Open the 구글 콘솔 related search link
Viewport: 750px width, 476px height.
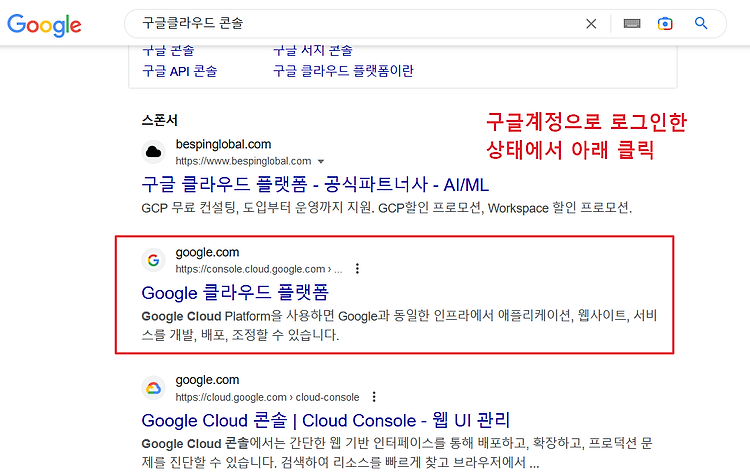click(168, 50)
